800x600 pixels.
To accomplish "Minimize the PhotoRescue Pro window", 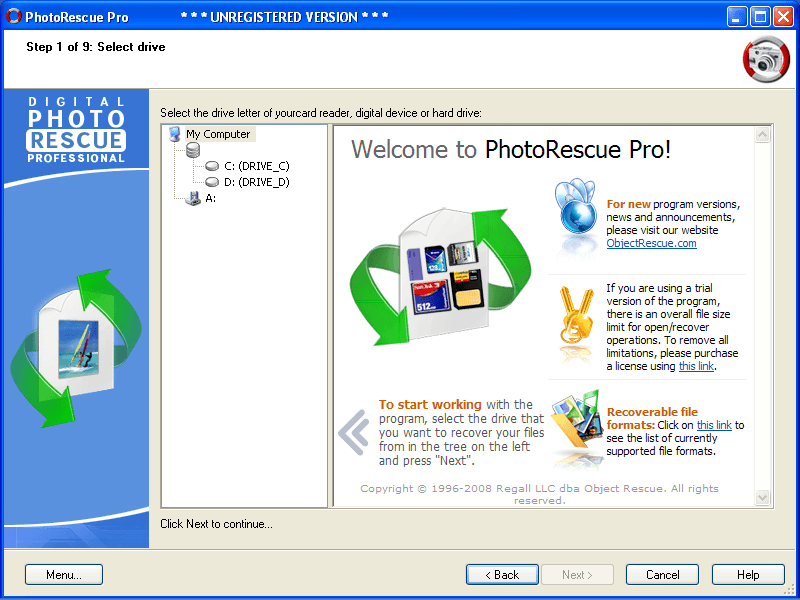I will (x=736, y=17).
